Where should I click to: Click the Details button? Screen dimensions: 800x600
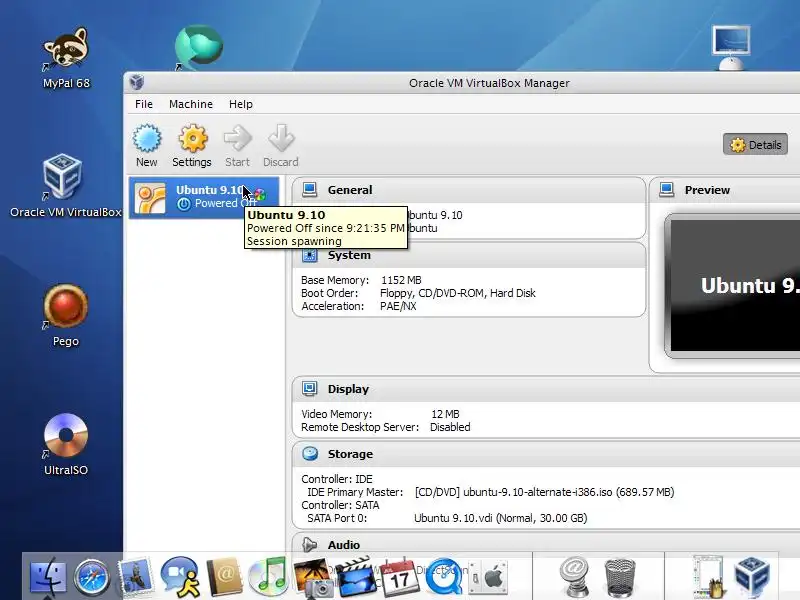[755, 145]
